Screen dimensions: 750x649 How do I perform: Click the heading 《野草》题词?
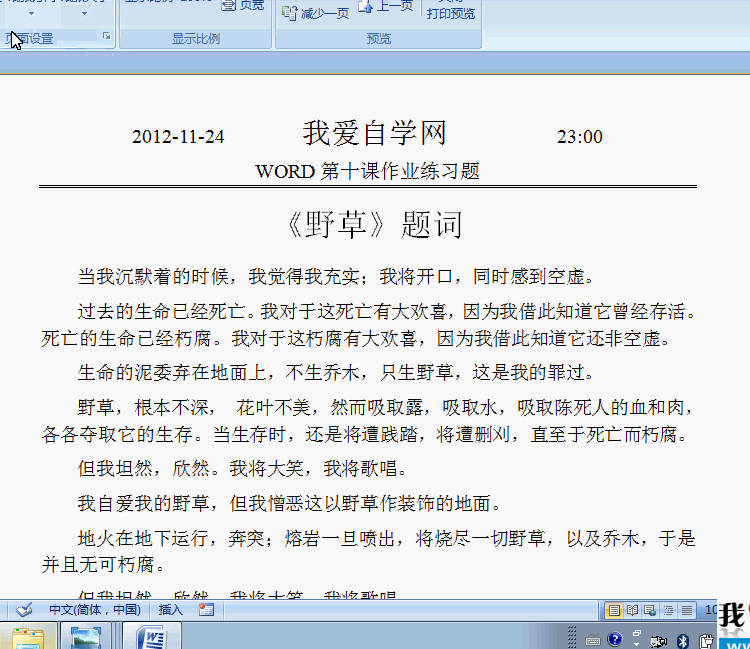[x=375, y=224]
